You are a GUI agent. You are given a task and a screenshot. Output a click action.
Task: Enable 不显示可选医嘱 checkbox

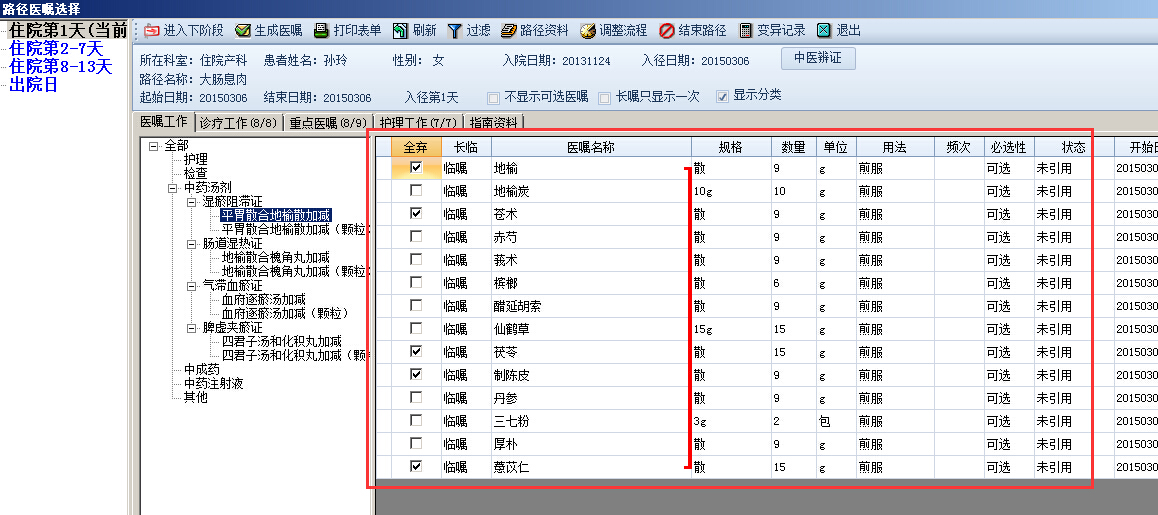pyautogui.click(x=493, y=98)
